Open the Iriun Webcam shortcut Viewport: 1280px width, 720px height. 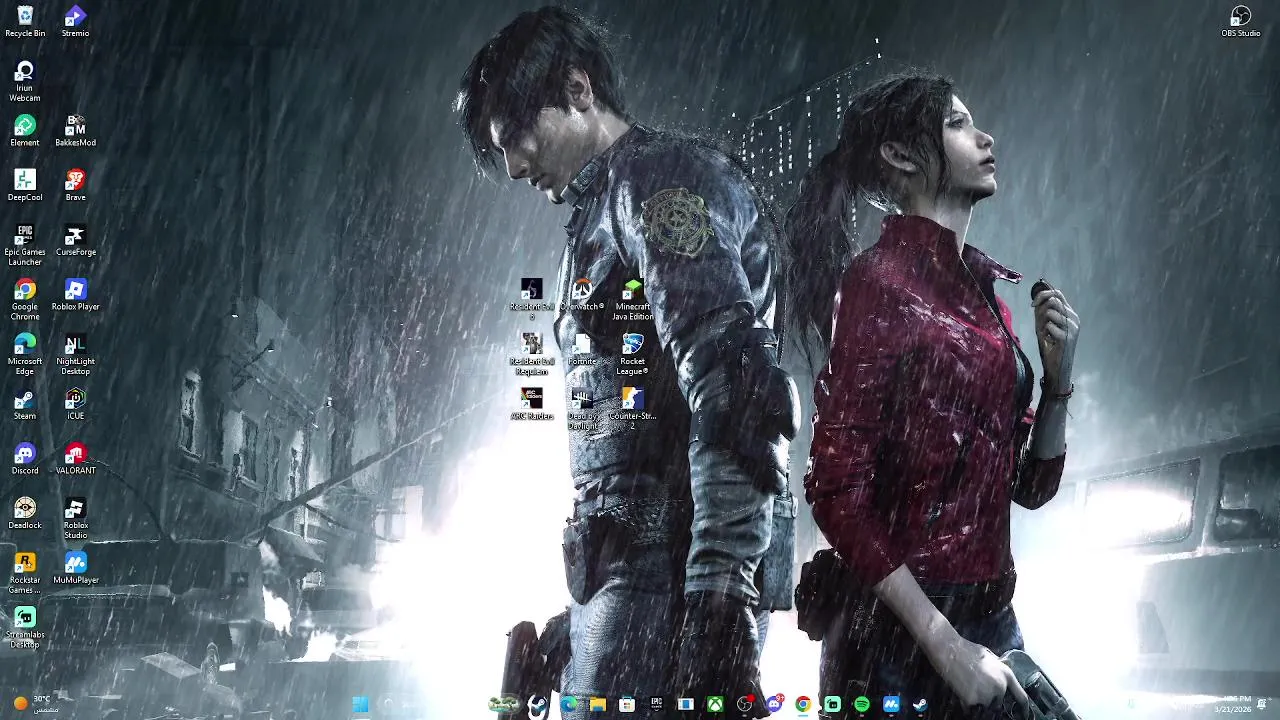(x=25, y=81)
